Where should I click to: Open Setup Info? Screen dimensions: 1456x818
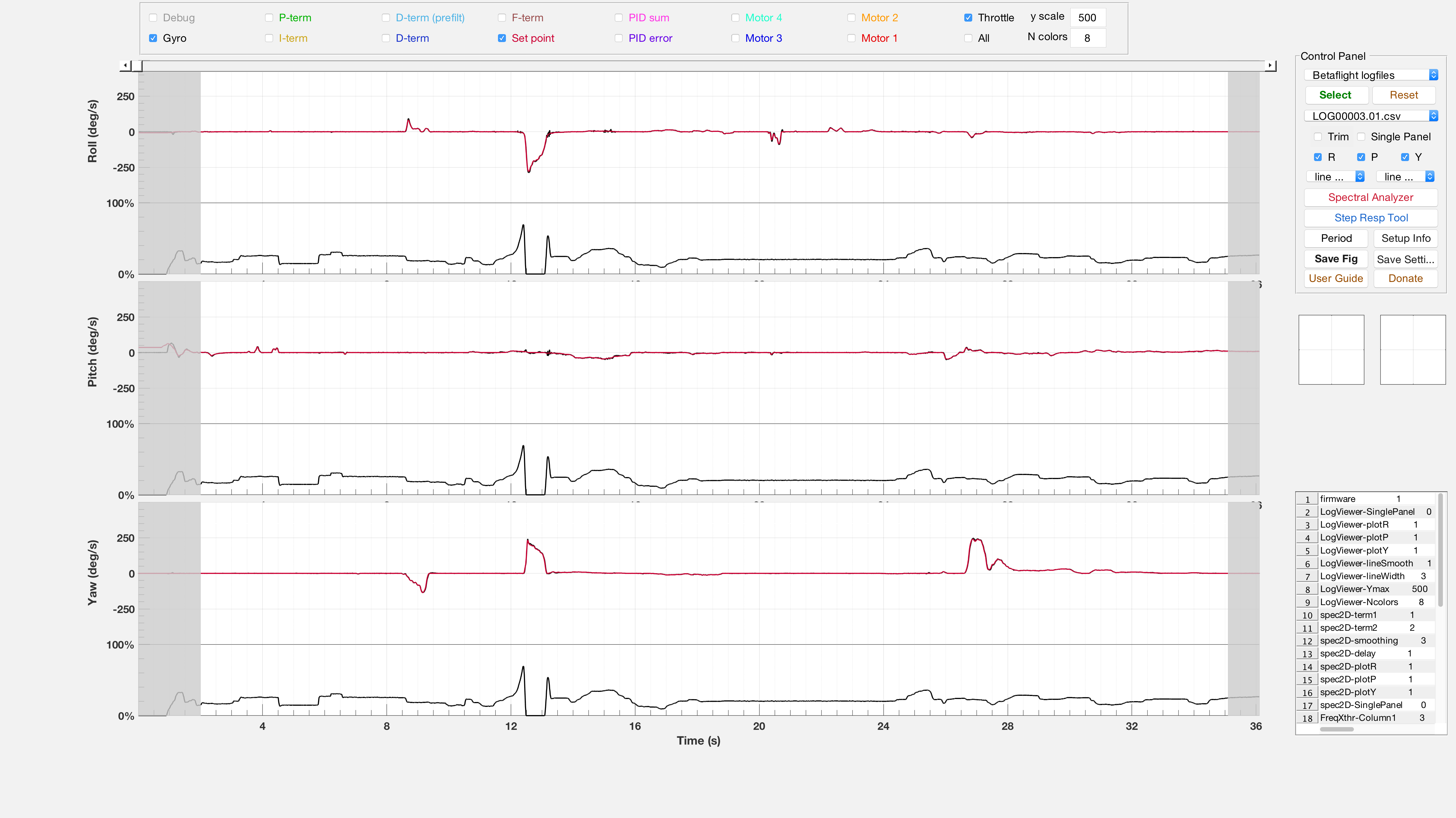coord(1405,238)
